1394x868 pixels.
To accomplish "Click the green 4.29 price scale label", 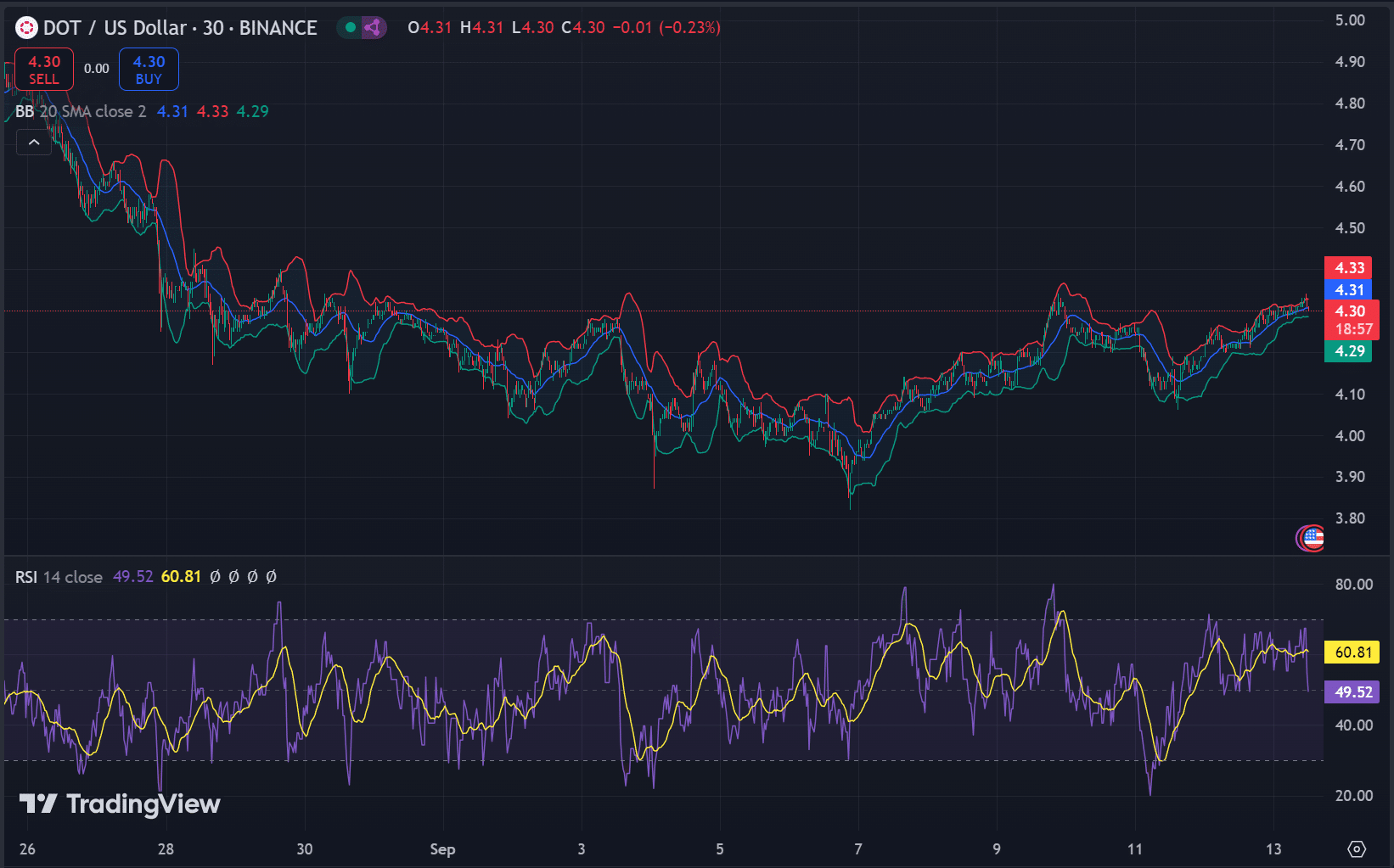I will click(x=1348, y=351).
